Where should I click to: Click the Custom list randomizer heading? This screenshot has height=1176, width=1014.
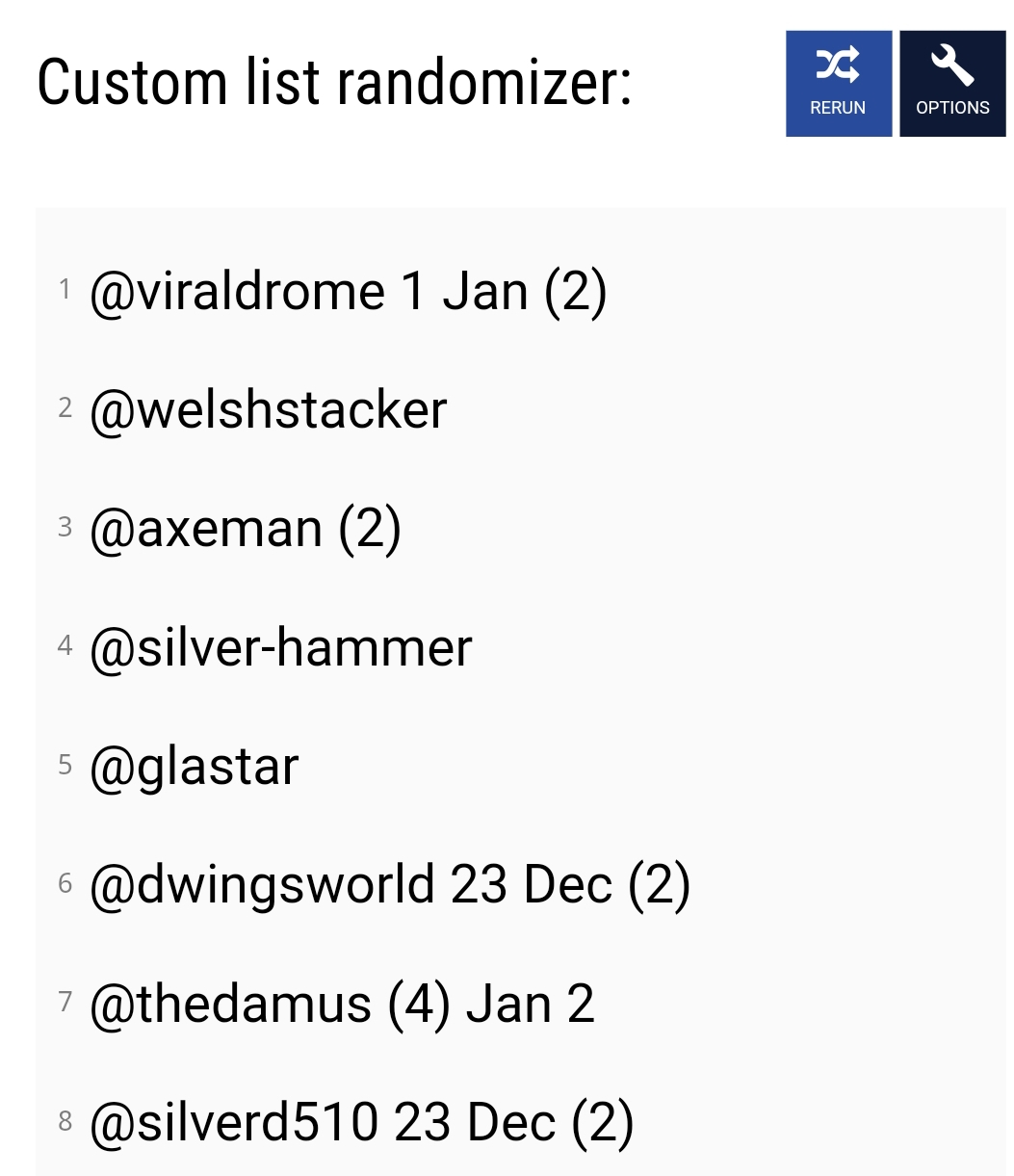click(x=334, y=83)
